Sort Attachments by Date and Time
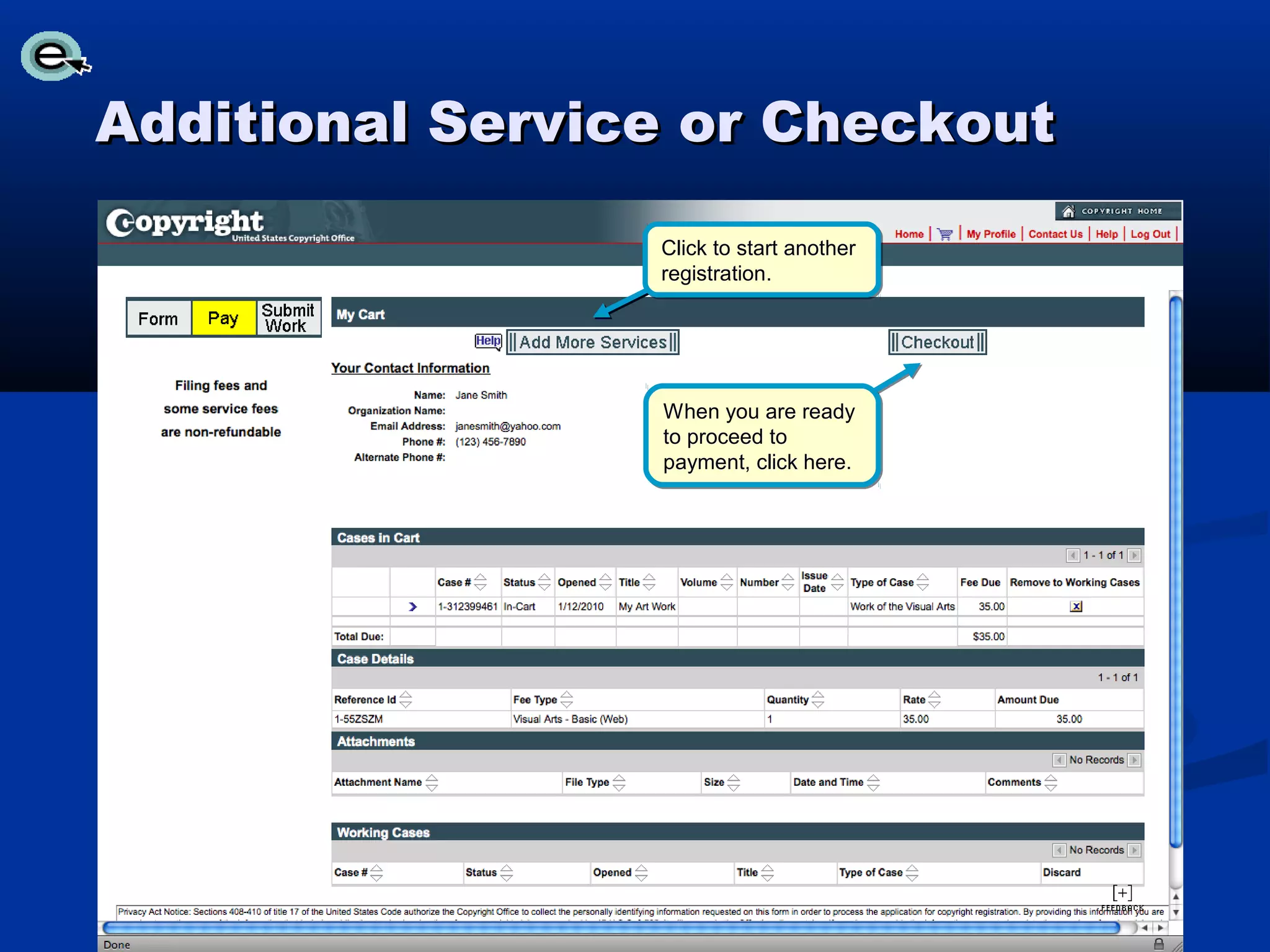 873,782
